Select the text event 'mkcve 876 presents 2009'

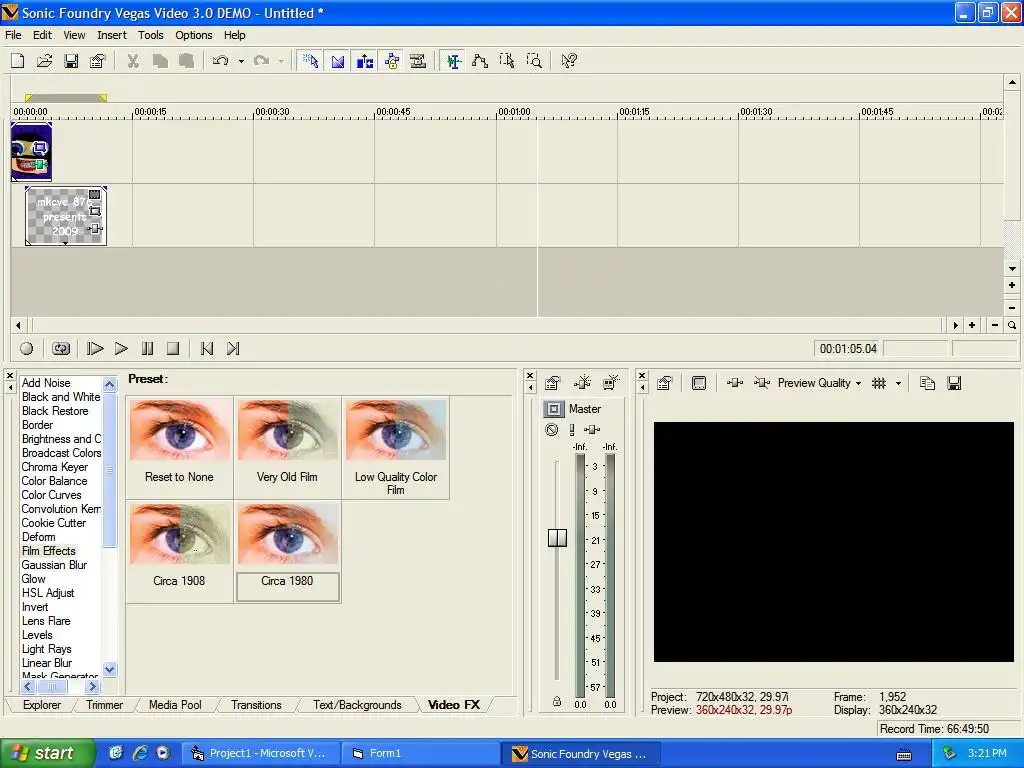[65, 216]
